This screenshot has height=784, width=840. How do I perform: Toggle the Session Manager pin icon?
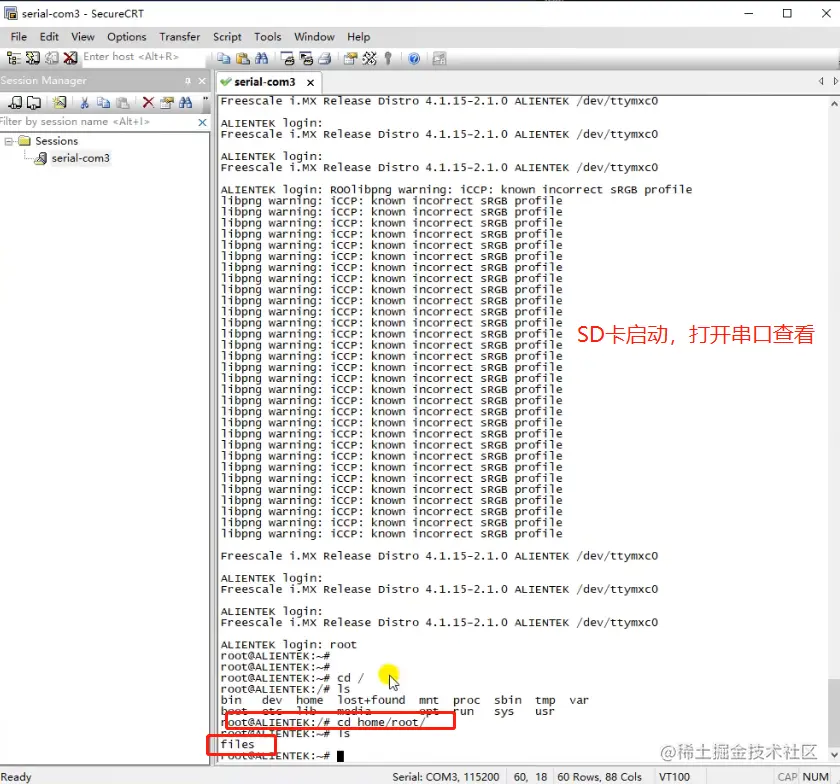[188, 81]
